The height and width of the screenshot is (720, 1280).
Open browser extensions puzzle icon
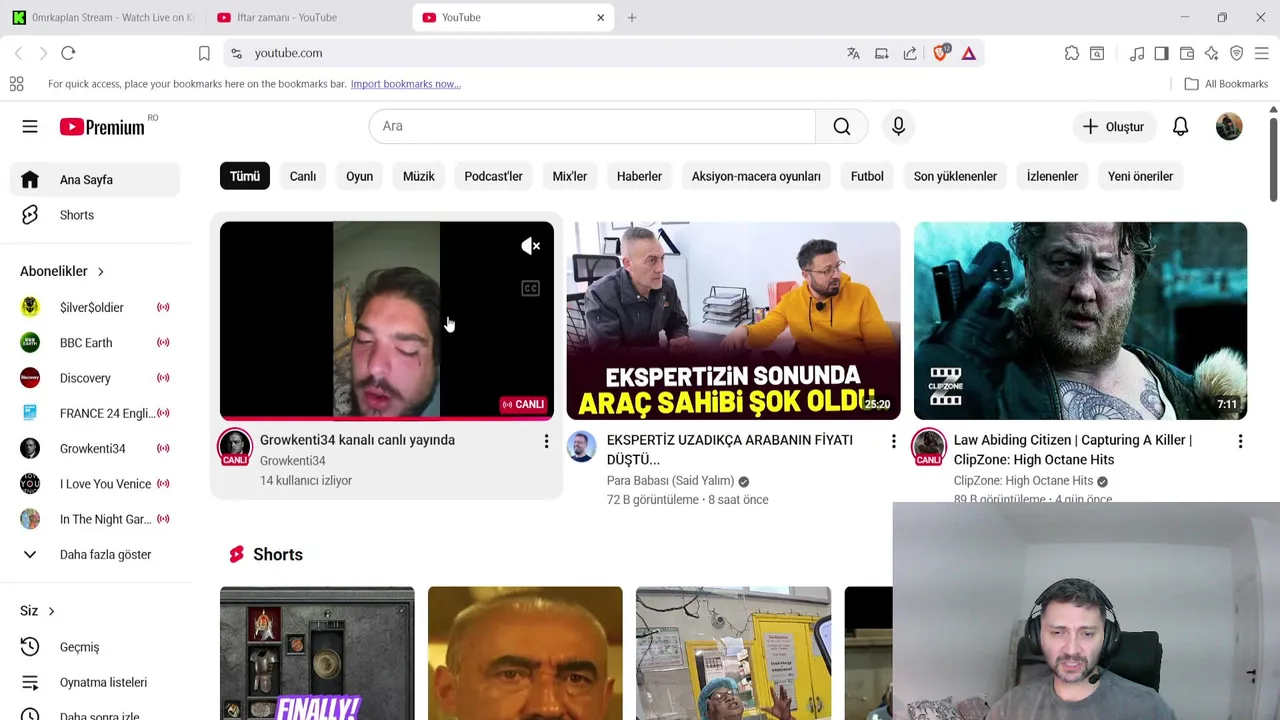click(x=1072, y=53)
